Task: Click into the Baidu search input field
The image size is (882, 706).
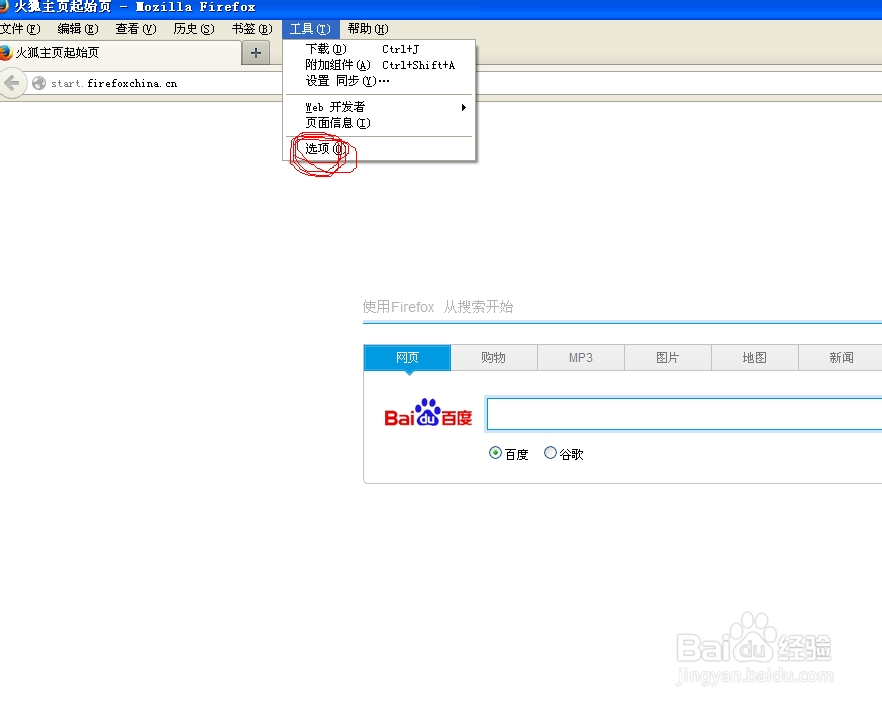Action: 684,414
